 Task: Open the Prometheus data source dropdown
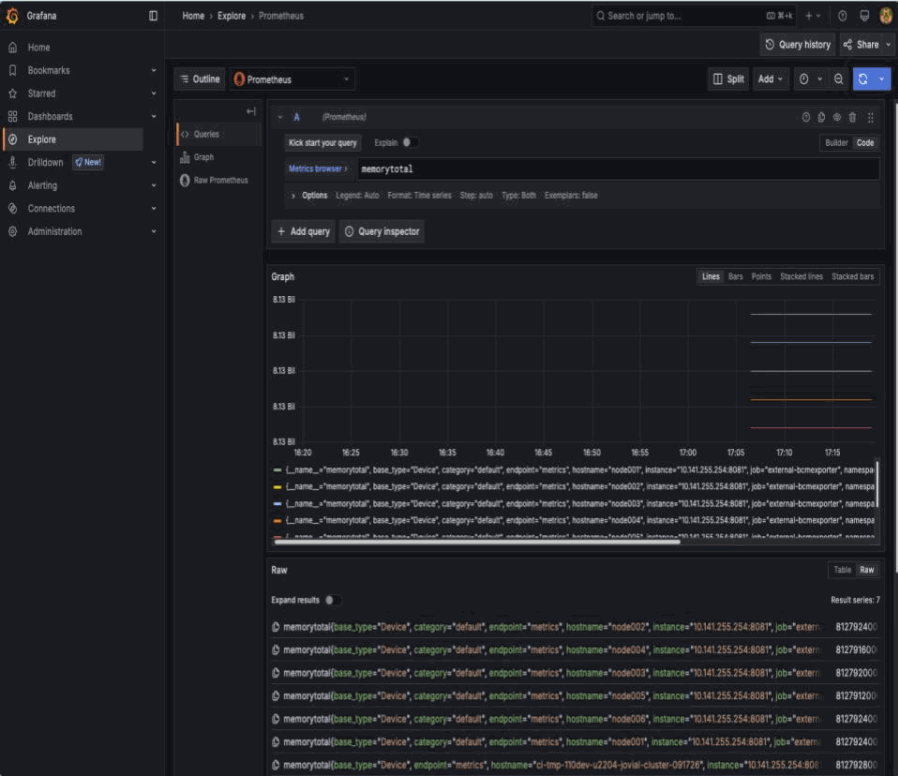click(292, 79)
